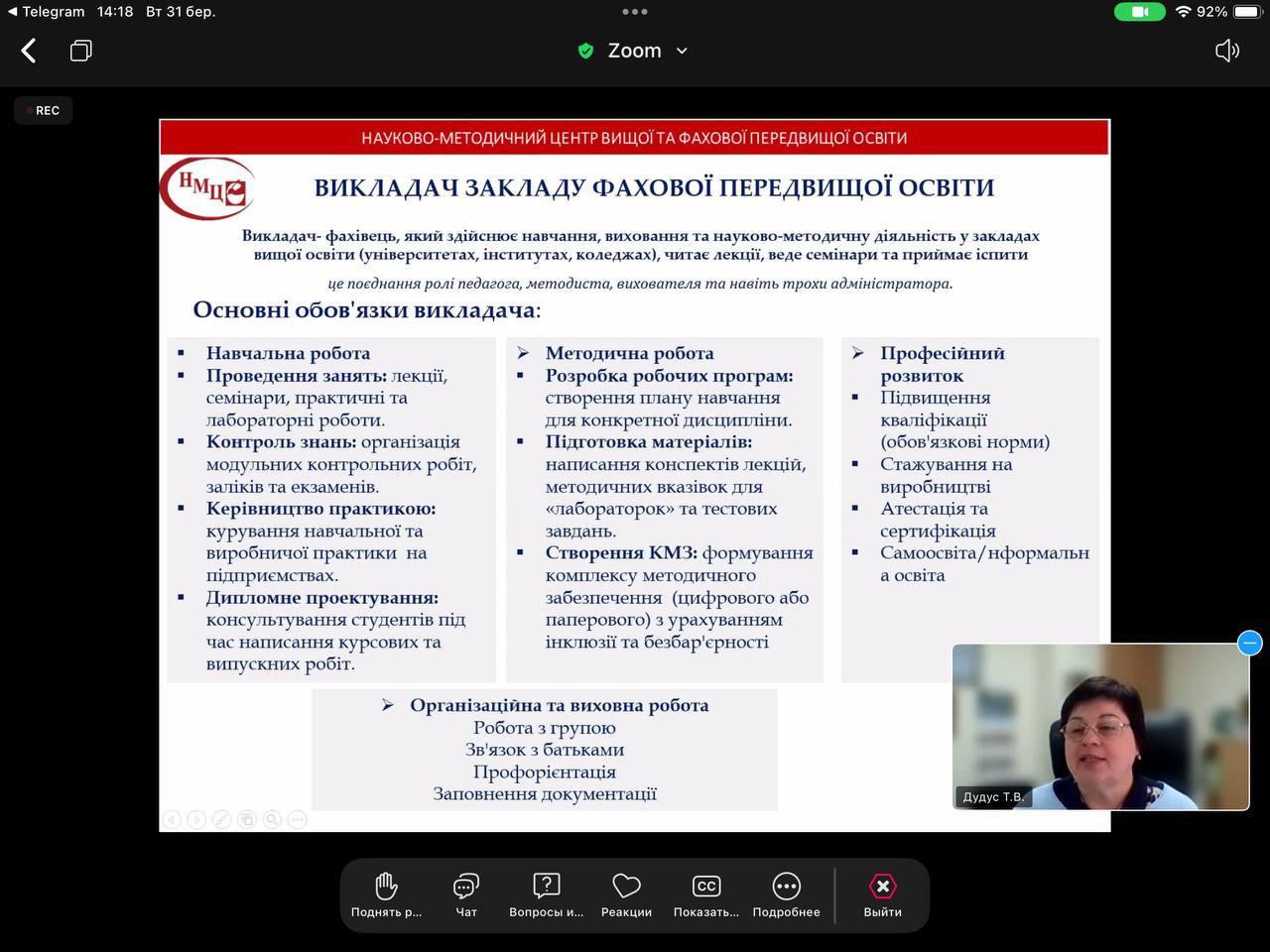Viewport: 1270px width, 952px height.
Task: Tap the REC recording indicator
Action: [44, 111]
